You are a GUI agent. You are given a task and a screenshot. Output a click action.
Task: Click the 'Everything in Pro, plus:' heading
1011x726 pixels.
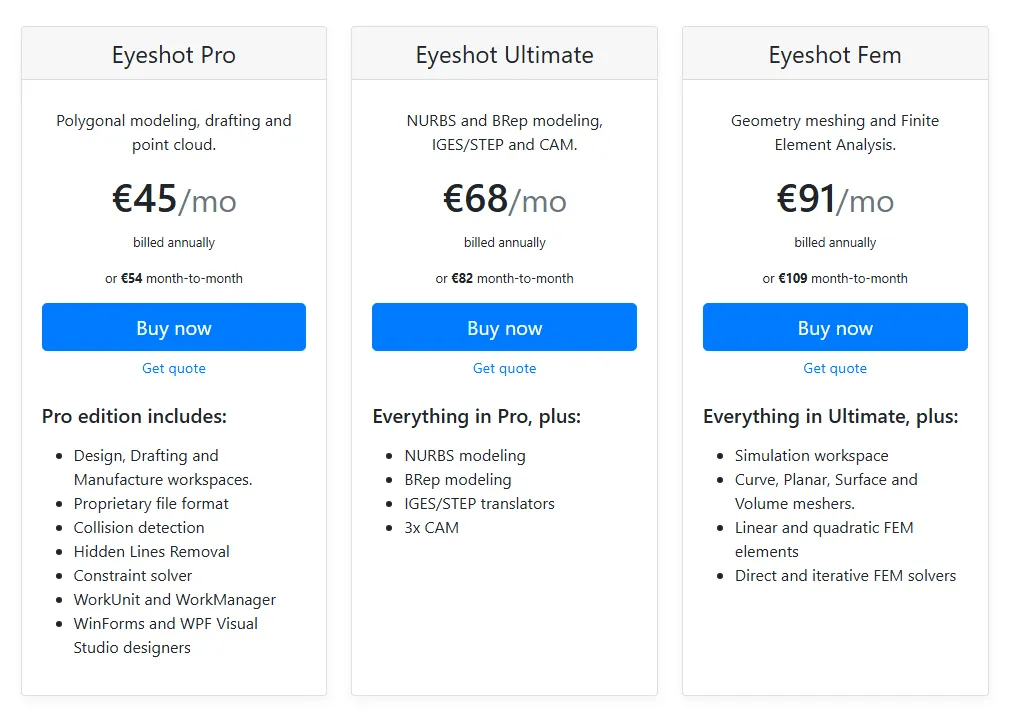click(476, 416)
